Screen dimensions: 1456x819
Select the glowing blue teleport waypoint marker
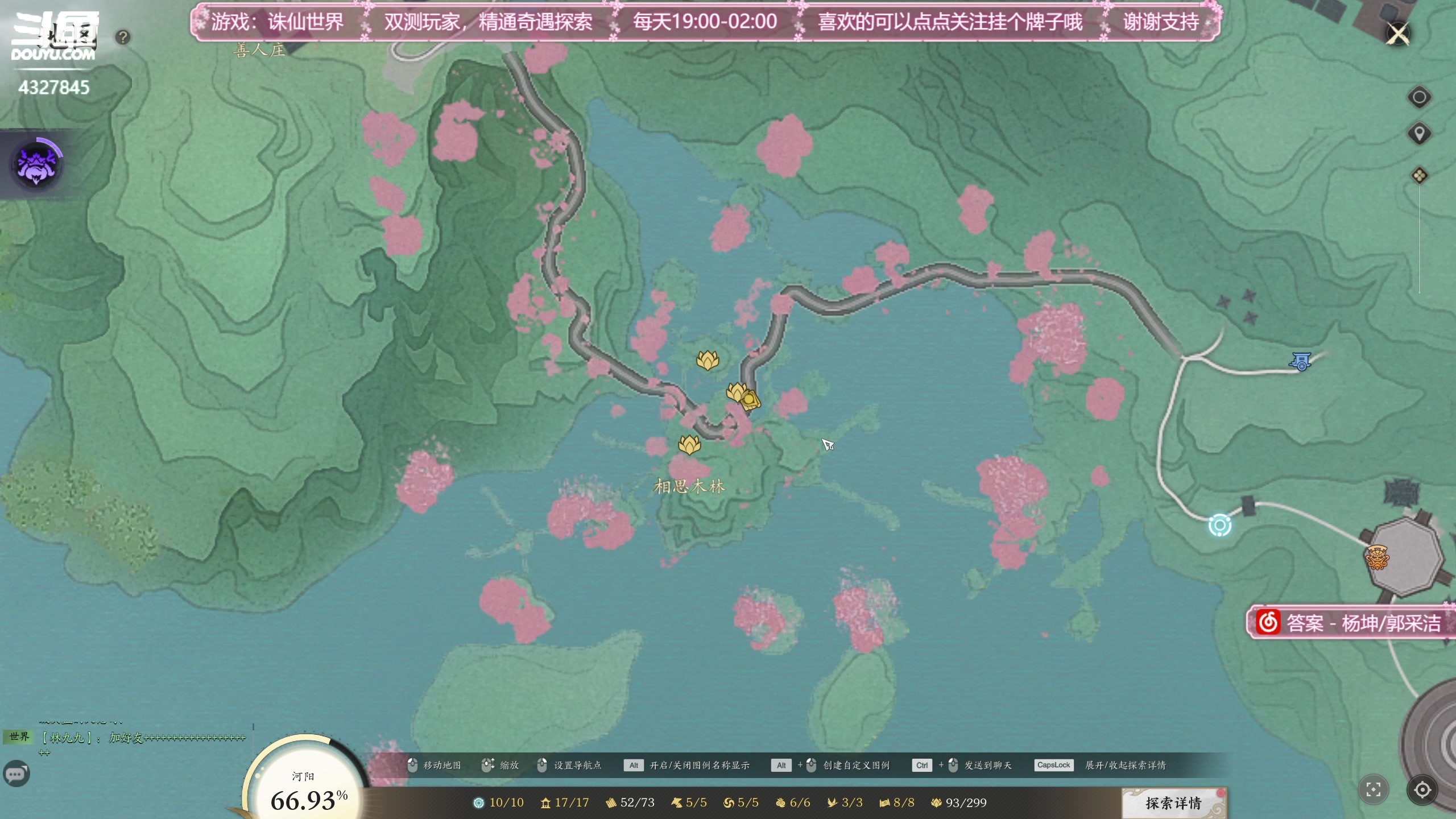click(1220, 525)
